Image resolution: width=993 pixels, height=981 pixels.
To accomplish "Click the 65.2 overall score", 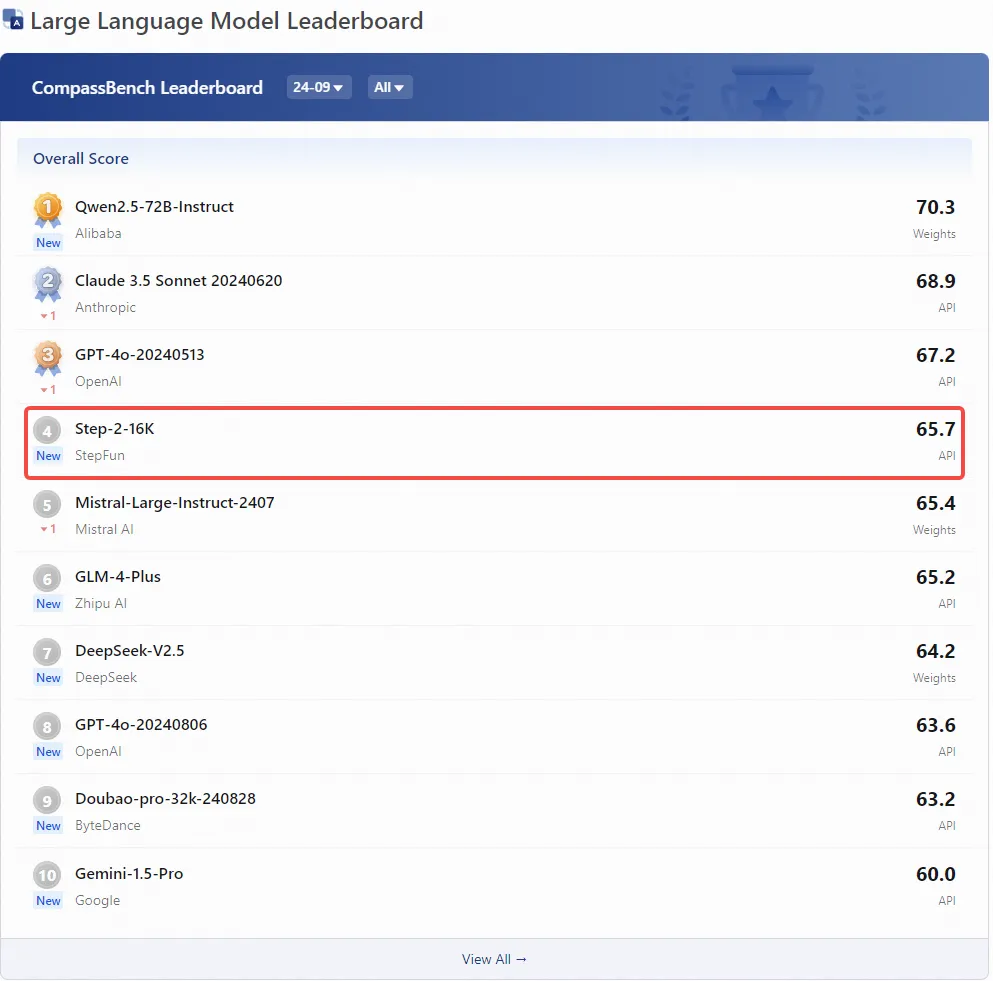I will click(x=935, y=578).
